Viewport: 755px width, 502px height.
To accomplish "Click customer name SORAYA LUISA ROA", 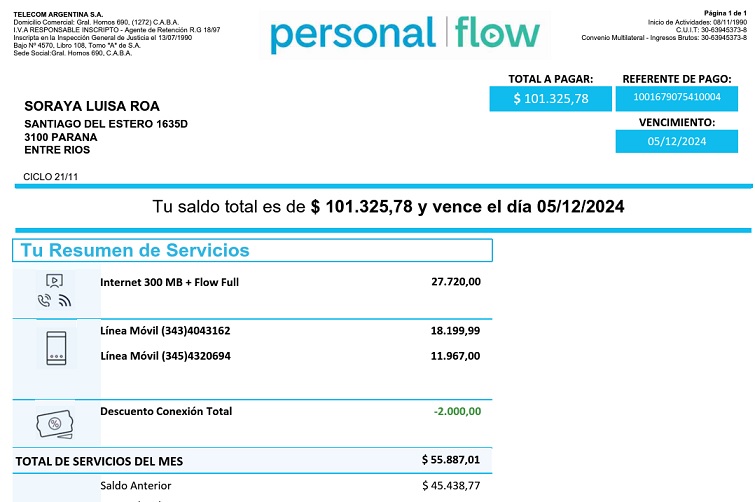I will click(92, 107).
